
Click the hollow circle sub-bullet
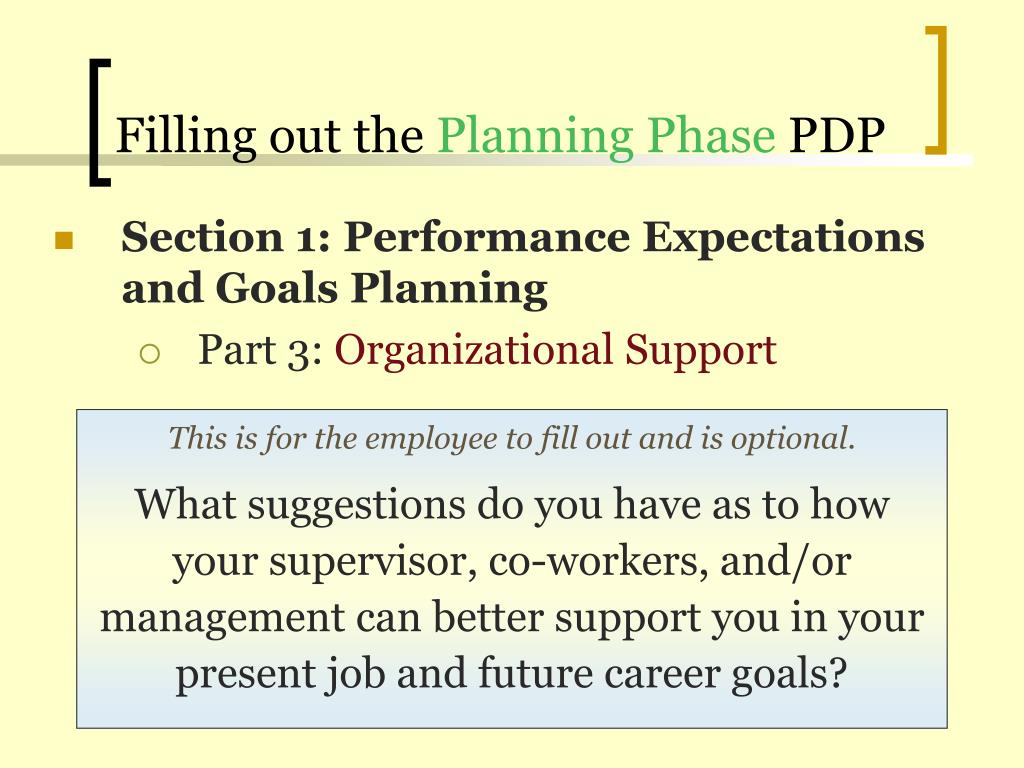(x=150, y=353)
